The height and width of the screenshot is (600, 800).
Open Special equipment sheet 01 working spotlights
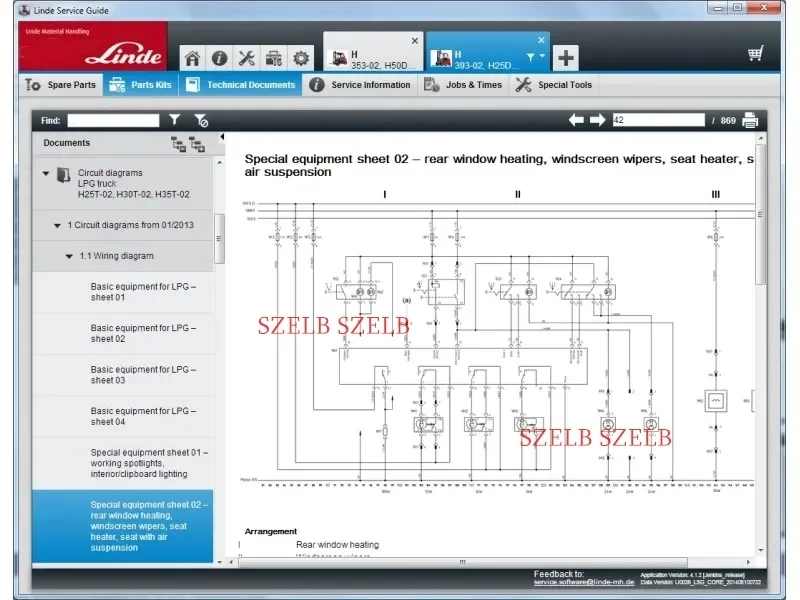[123, 463]
